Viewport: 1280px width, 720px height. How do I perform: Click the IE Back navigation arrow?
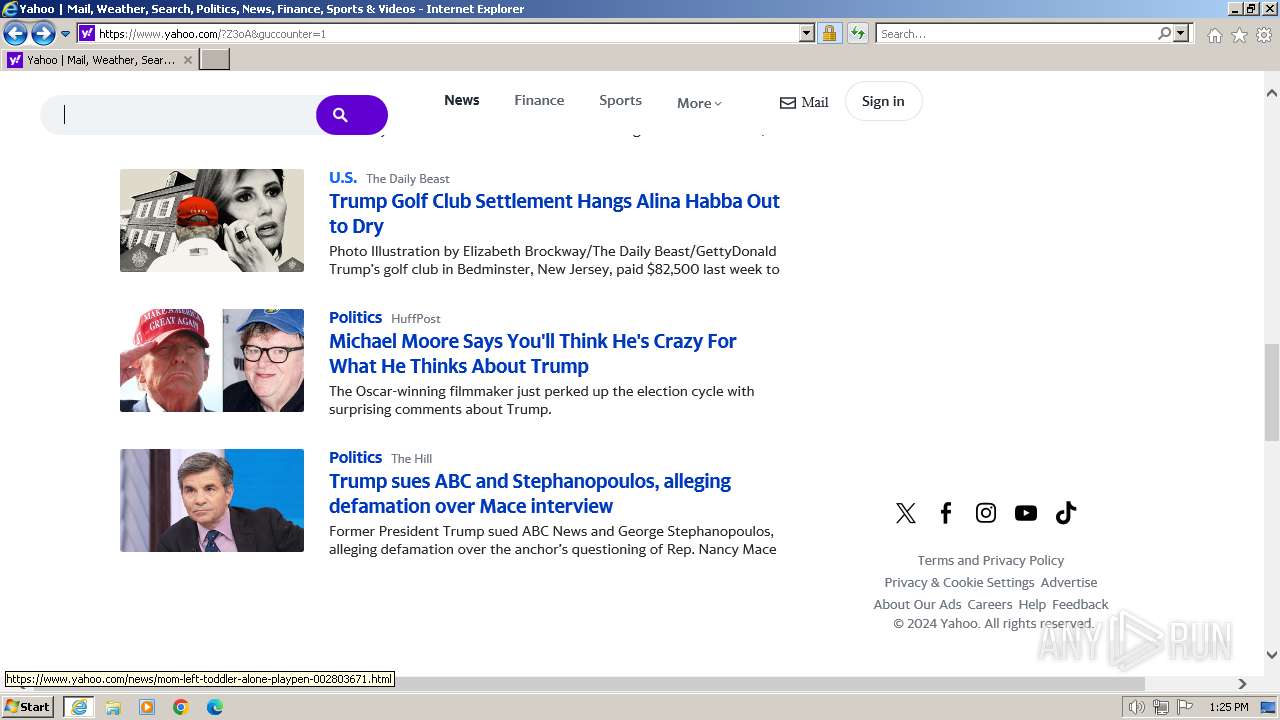(15, 34)
